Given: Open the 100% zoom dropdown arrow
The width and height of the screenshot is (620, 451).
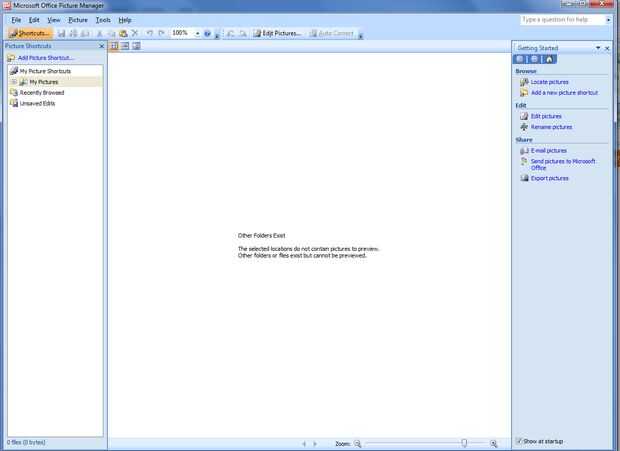Looking at the screenshot, I should 197,34.
